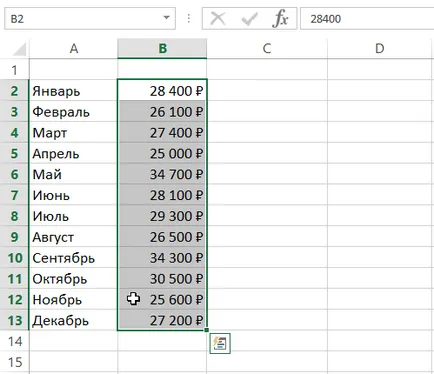Select row 15 header
434x374 pixels.
14,362
